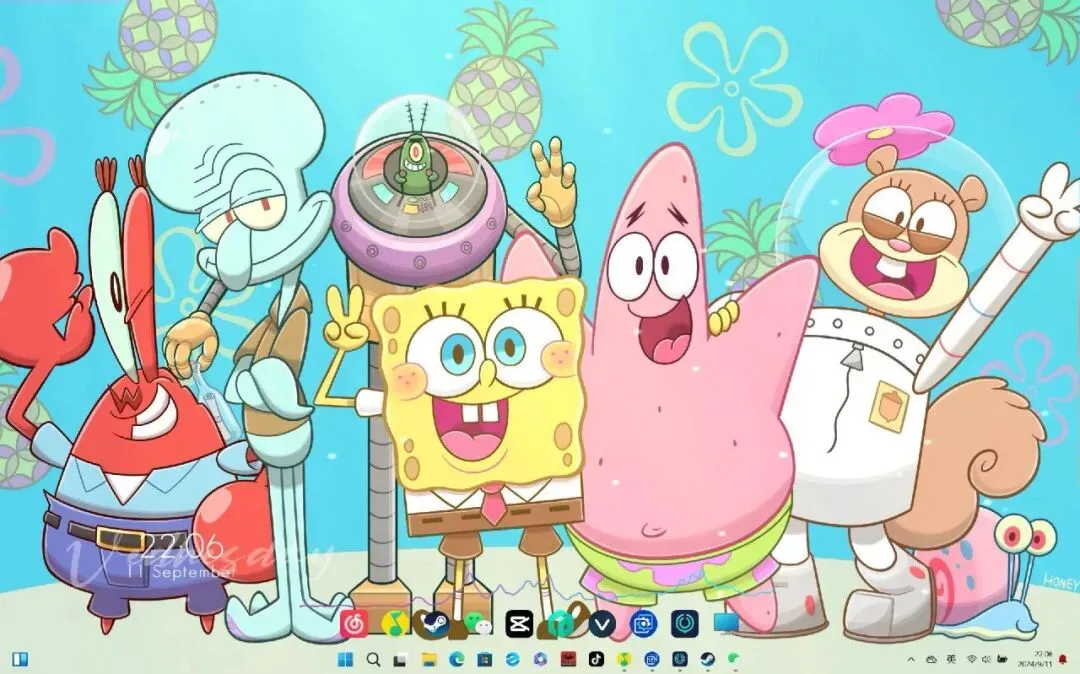The height and width of the screenshot is (674, 1080).
Task: Open the red square app on taskbar
Action: [x=568, y=660]
